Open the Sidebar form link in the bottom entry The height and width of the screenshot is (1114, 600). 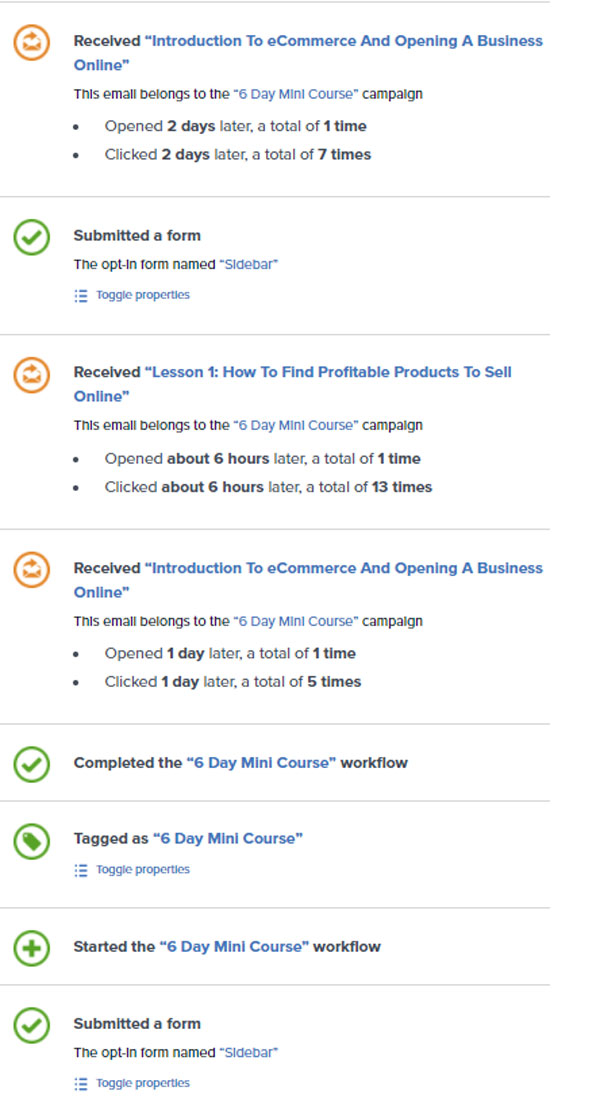(249, 1052)
